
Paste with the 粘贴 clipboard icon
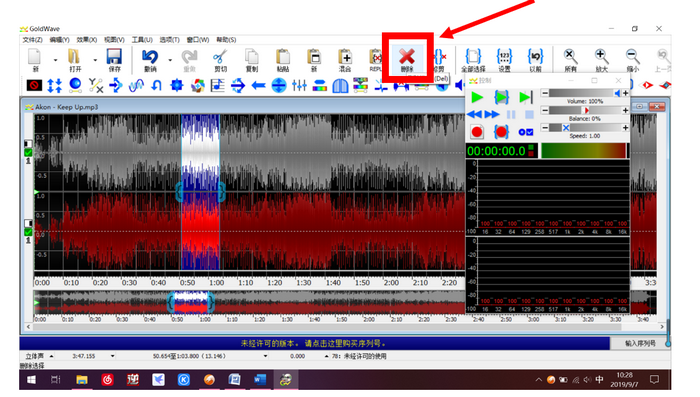[283, 60]
